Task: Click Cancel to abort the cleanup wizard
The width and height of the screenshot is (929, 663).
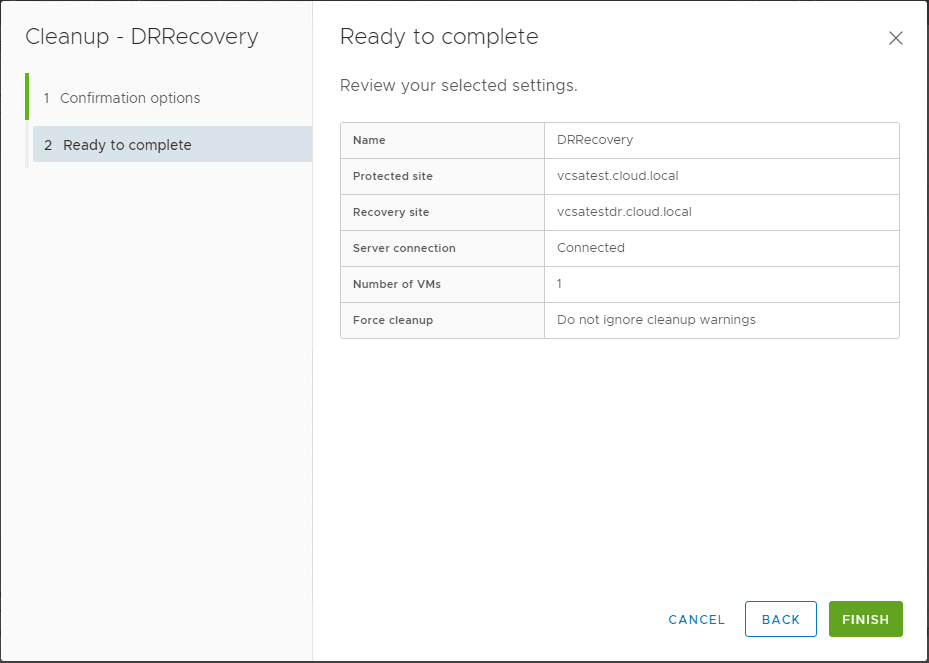Action: point(696,619)
